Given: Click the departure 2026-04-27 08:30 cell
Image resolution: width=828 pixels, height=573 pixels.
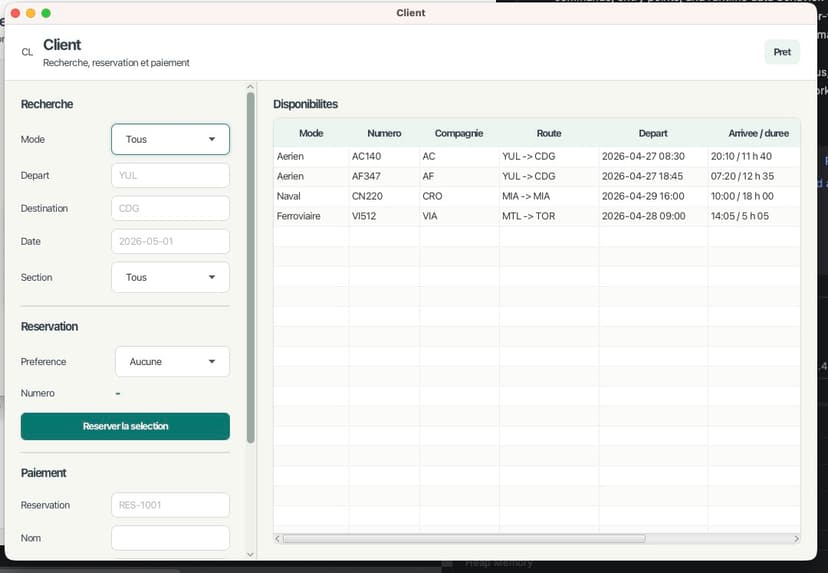Looking at the screenshot, I should 653,156.
